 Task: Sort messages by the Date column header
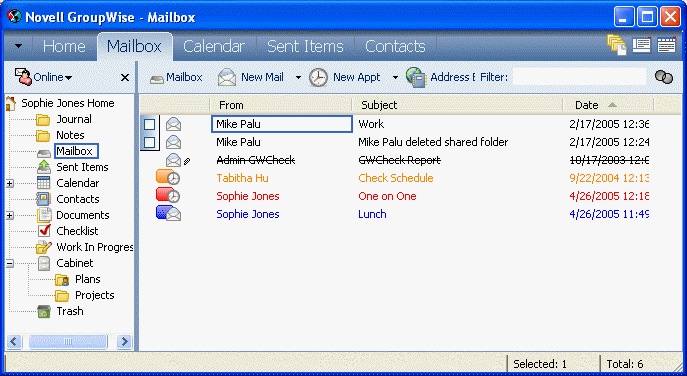[x=608, y=105]
